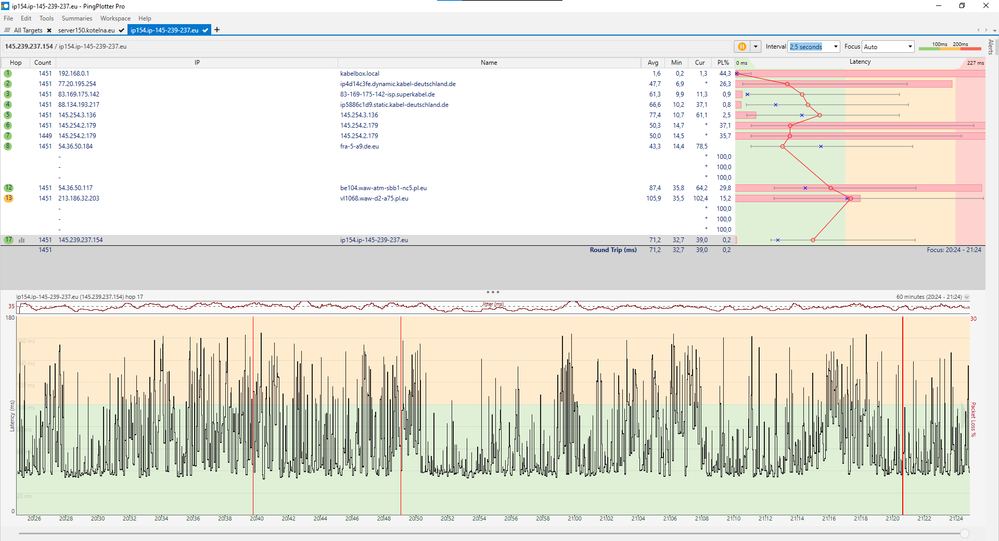Click final hop IP 145.239.237.154 in table
999x541 pixels.
pos(80,240)
